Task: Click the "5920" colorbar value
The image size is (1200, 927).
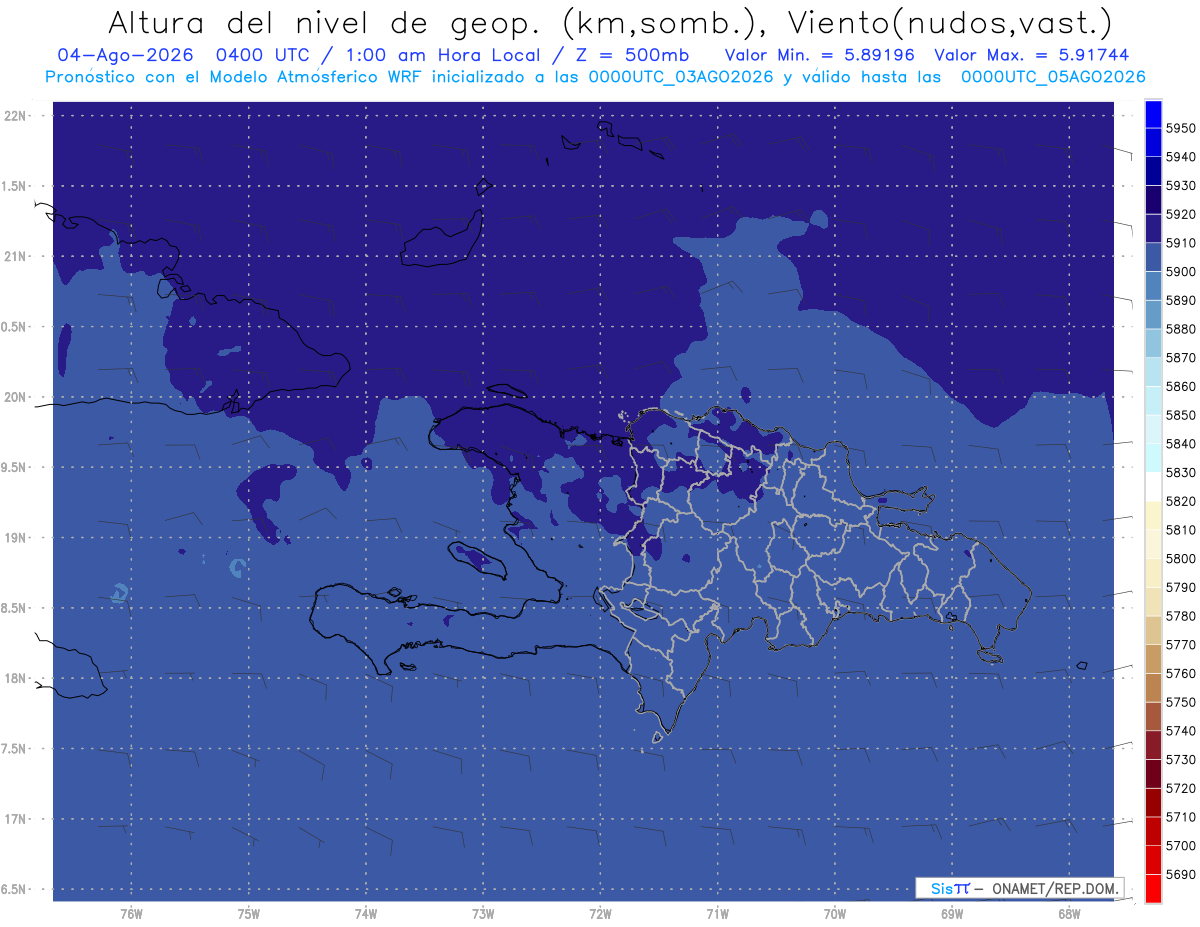Action: [x=1180, y=214]
